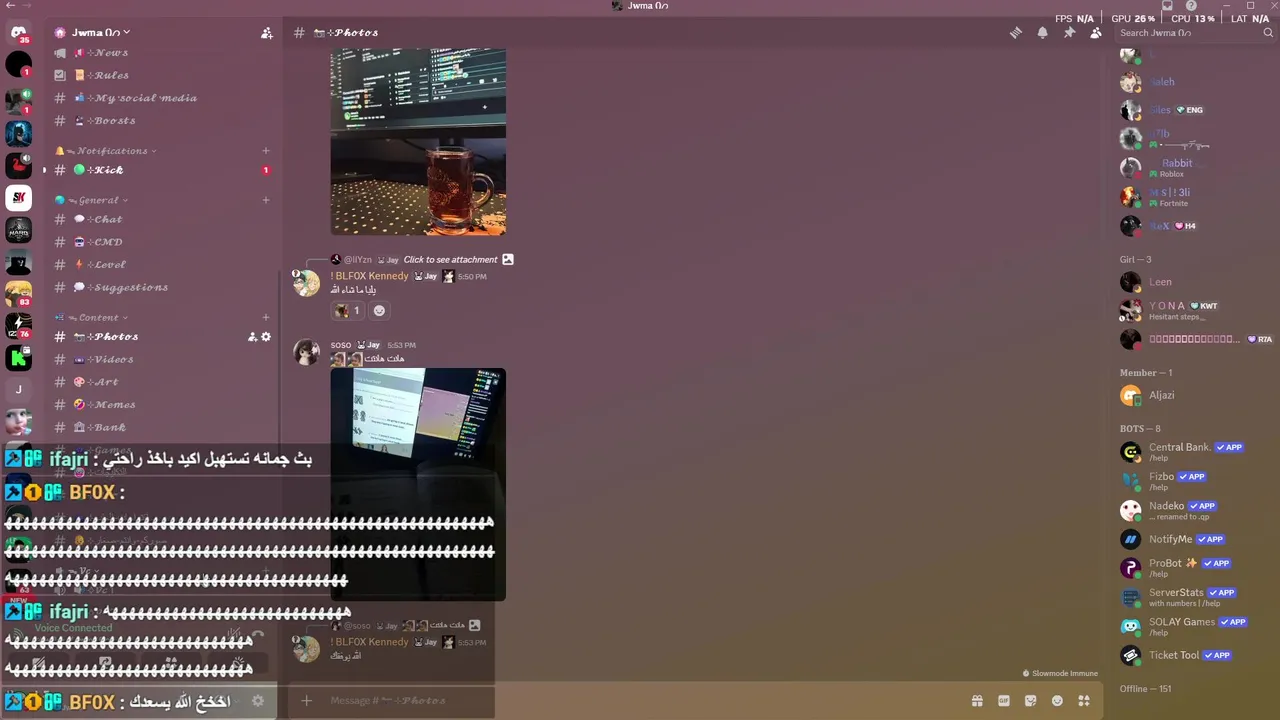Click create invite icon on Photos channel
This screenshot has height=720, width=1280.
[252, 337]
